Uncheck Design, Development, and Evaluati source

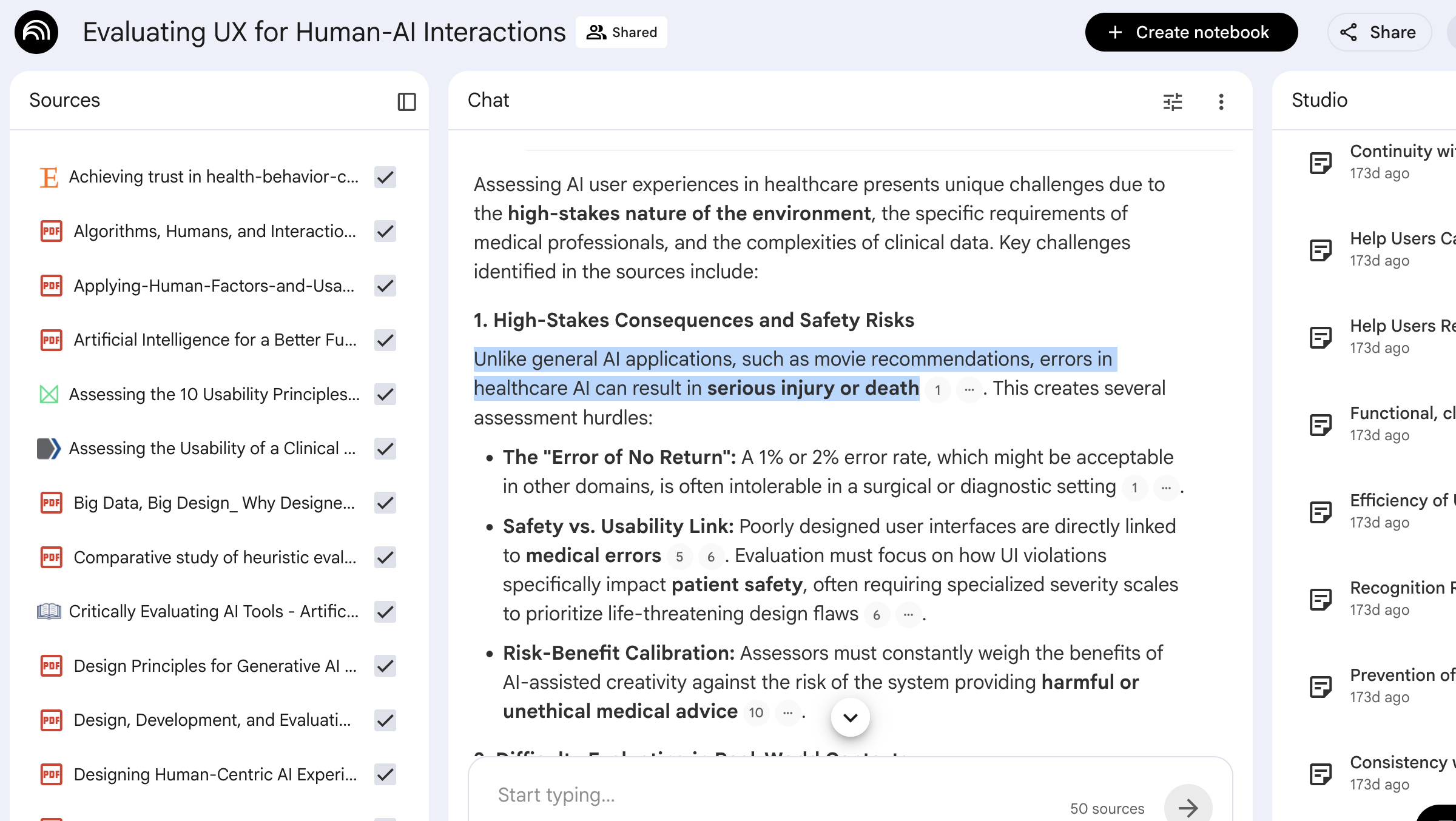click(385, 720)
